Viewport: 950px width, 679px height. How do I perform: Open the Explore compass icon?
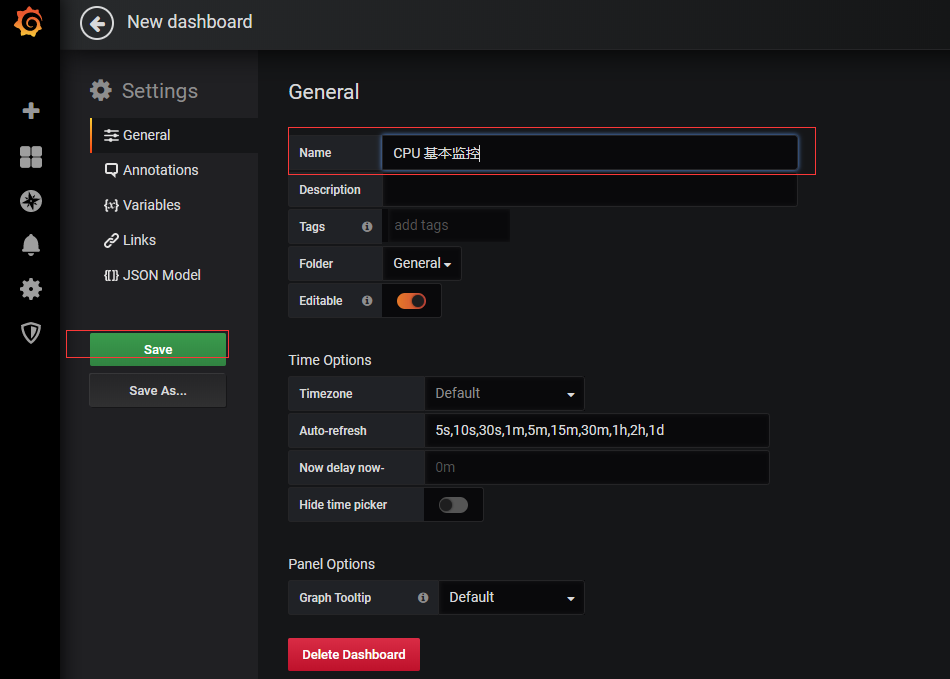click(x=31, y=201)
